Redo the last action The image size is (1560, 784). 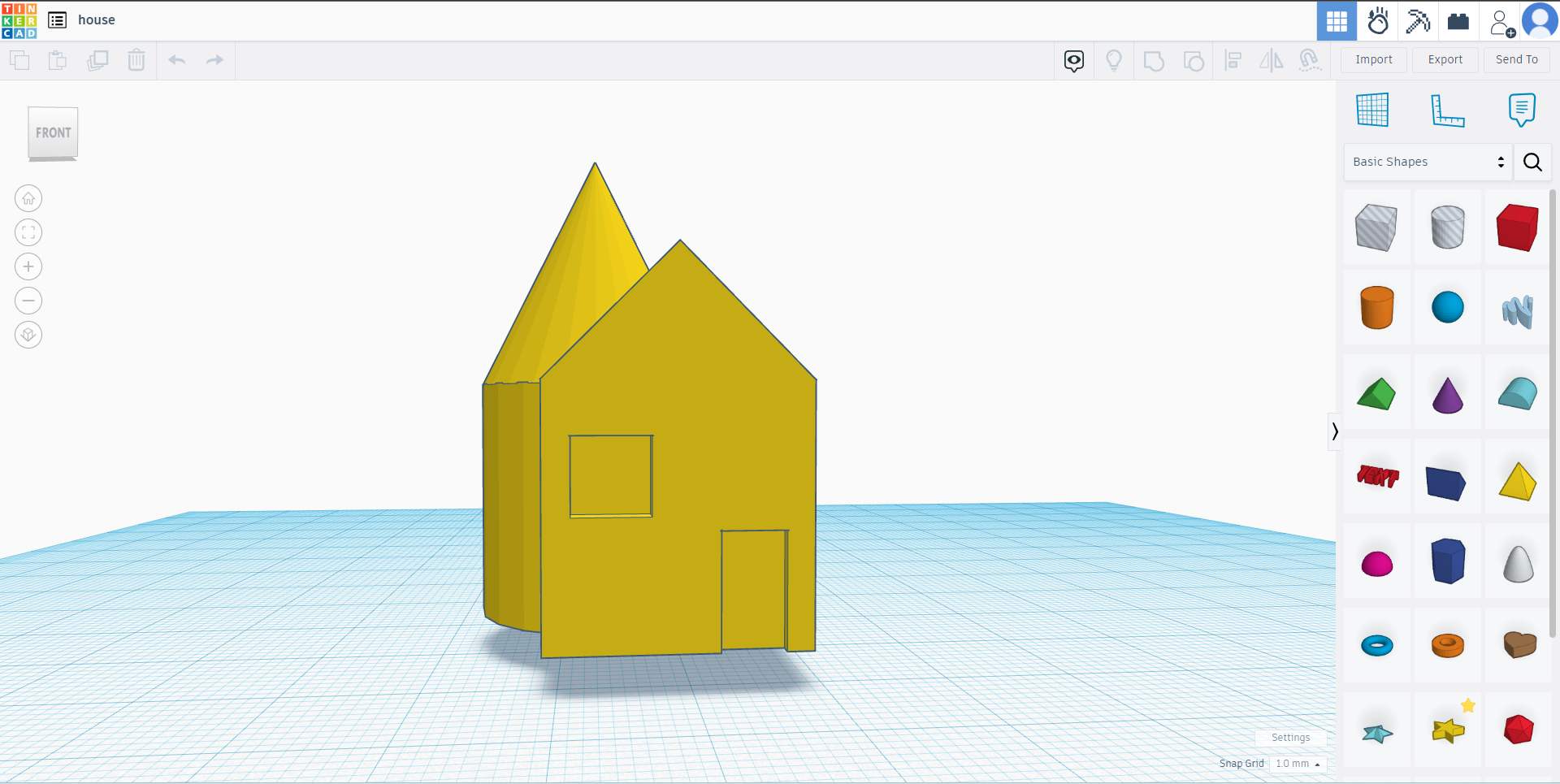point(214,60)
